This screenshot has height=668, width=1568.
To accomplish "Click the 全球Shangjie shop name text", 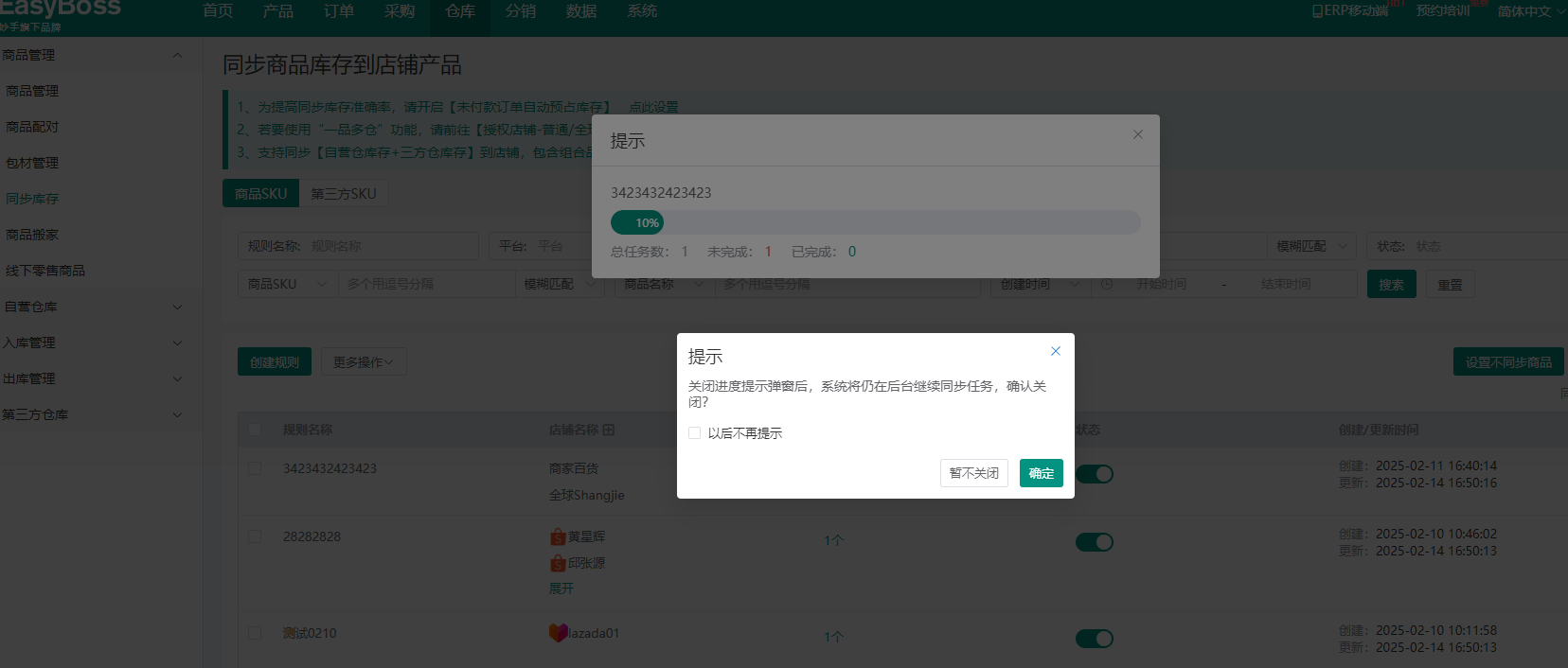I will point(587,495).
